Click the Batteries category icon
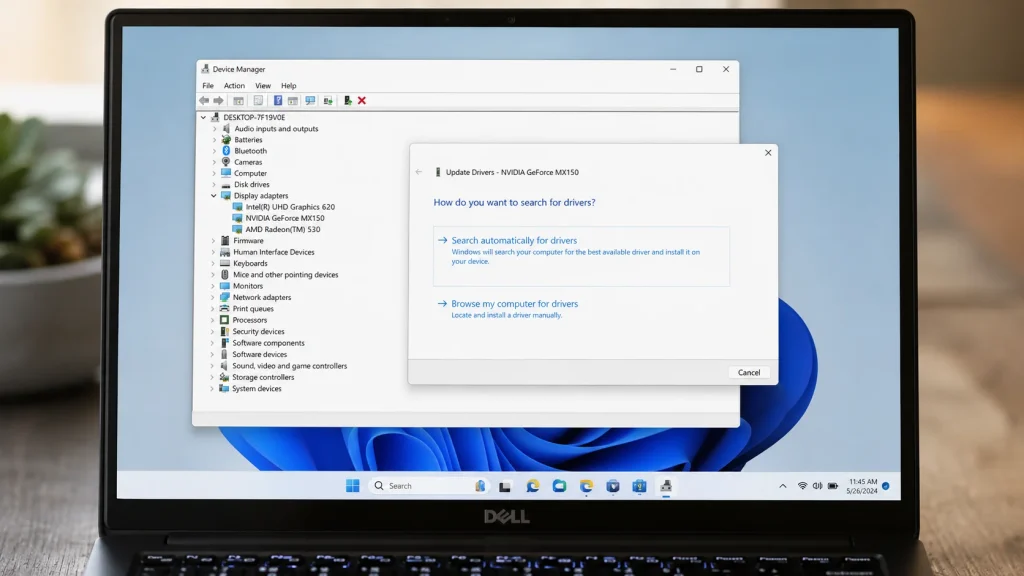The image size is (1024, 576). pyautogui.click(x=226, y=140)
